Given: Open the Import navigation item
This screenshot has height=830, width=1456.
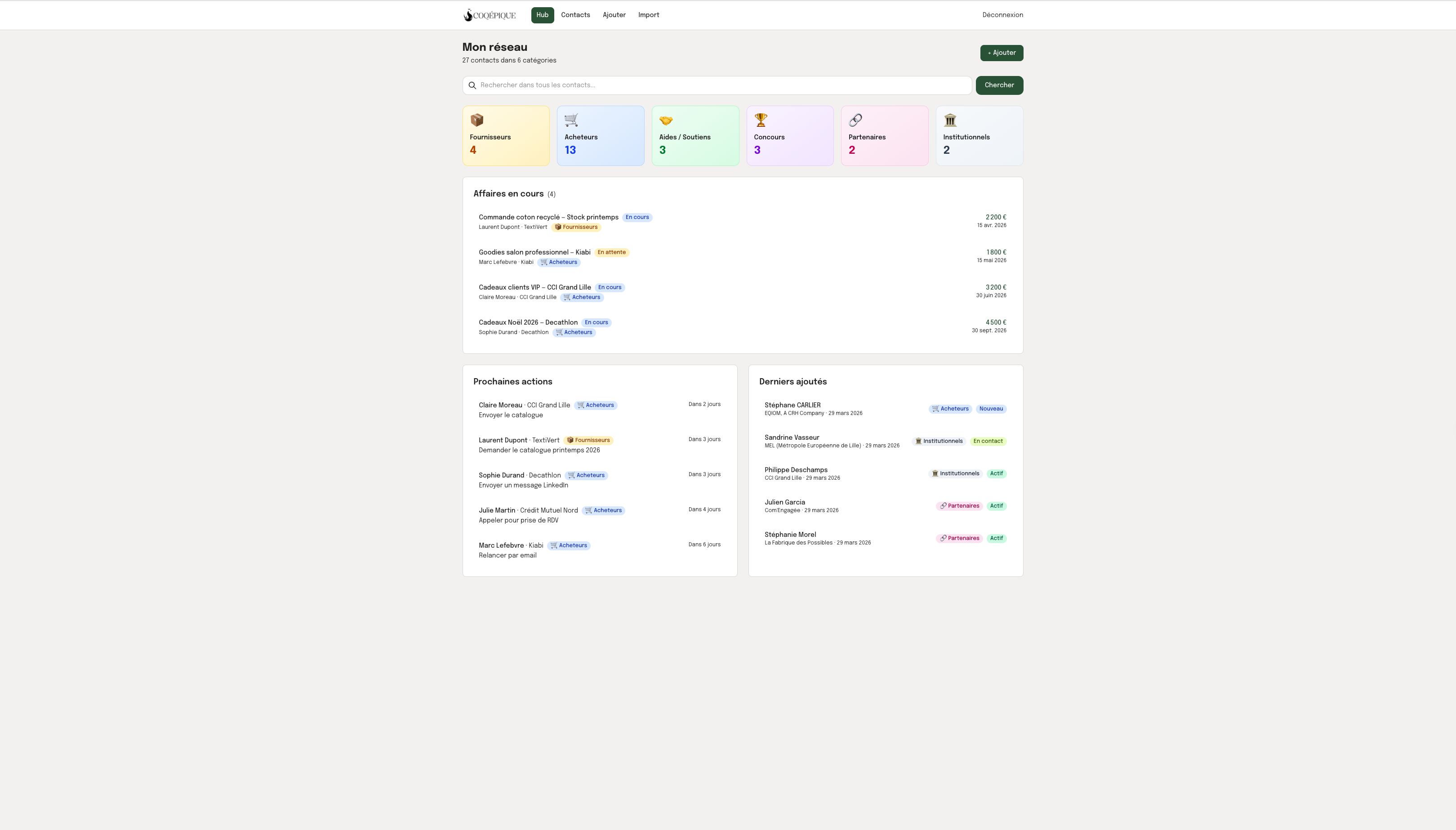Looking at the screenshot, I should point(649,15).
